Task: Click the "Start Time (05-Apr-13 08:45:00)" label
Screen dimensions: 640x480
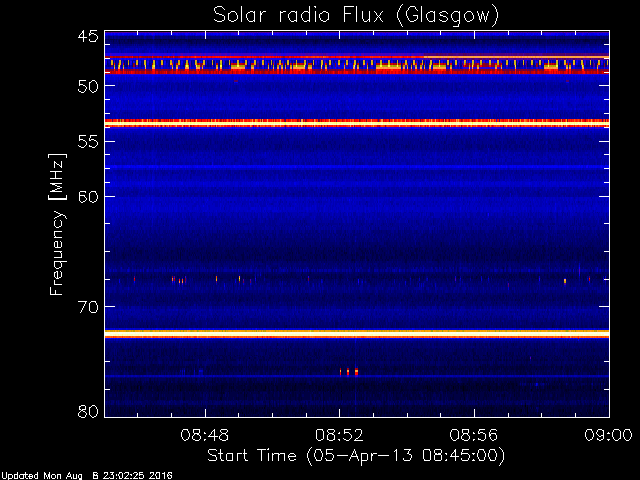Action: pos(356,456)
